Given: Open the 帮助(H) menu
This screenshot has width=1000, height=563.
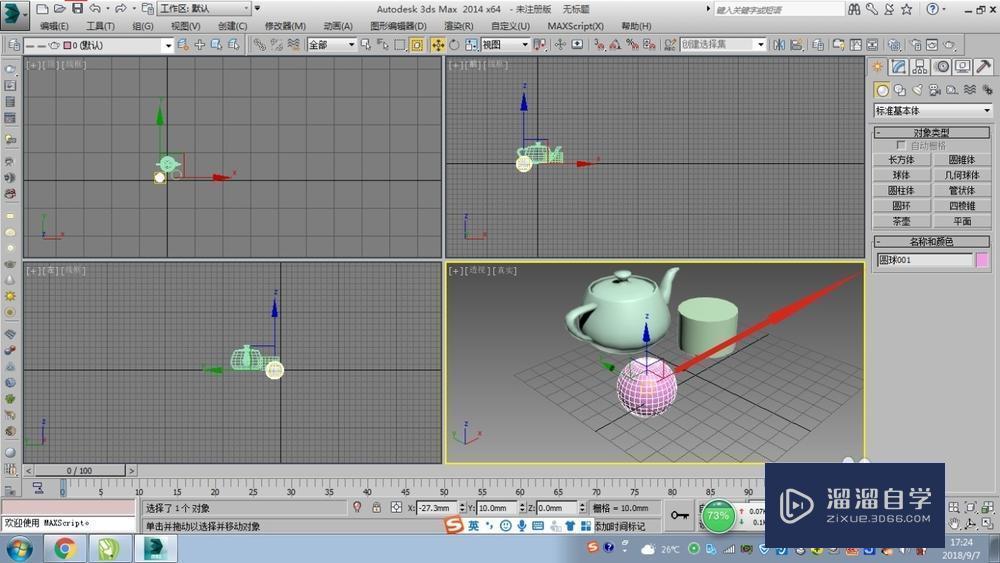Looking at the screenshot, I should pyautogui.click(x=636, y=26).
